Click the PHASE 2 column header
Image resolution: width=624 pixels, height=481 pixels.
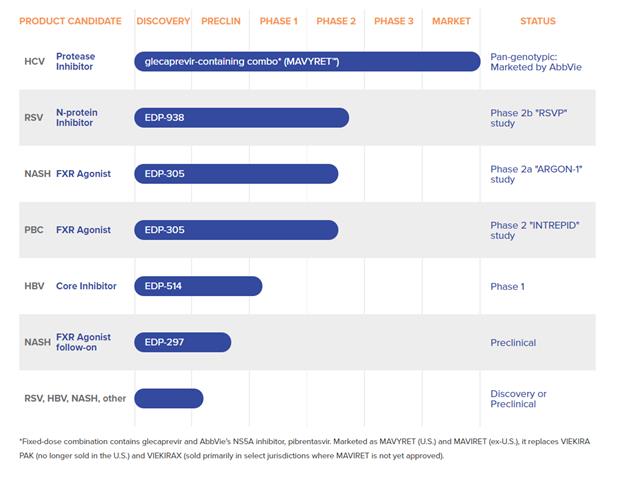point(336,21)
